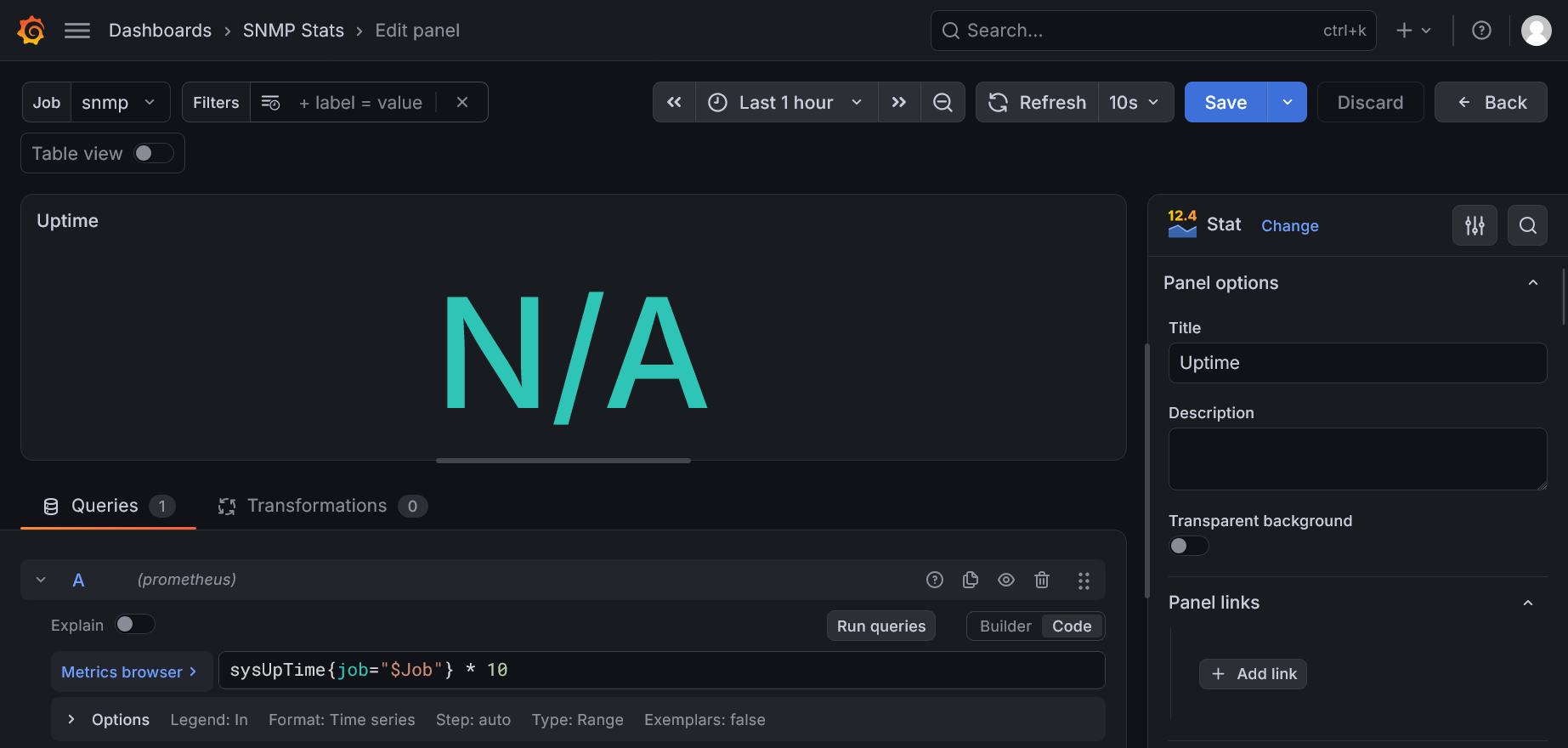Image resolution: width=1568 pixels, height=748 pixels.
Task: Delete query A with trash icon
Action: (x=1042, y=580)
